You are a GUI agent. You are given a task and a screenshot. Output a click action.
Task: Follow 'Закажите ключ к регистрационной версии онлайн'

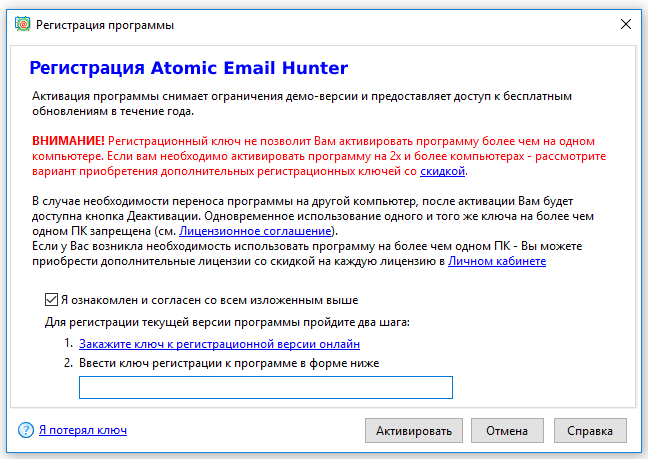(x=219, y=344)
